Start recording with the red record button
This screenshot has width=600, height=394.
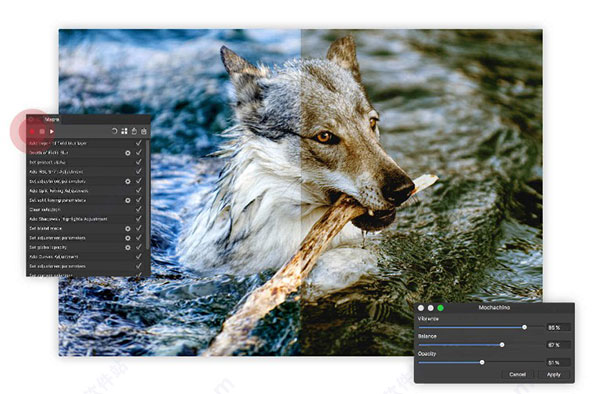[x=32, y=132]
